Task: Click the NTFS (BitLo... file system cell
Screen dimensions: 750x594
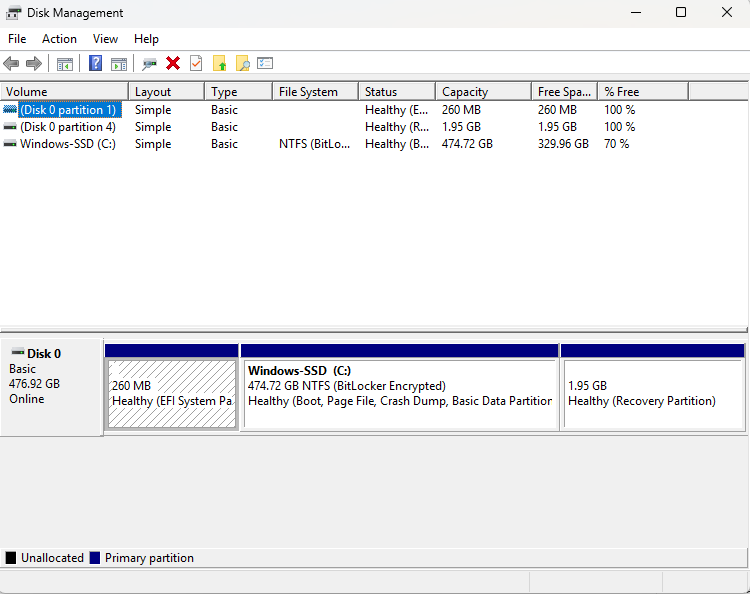Action: click(x=315, y=144)
